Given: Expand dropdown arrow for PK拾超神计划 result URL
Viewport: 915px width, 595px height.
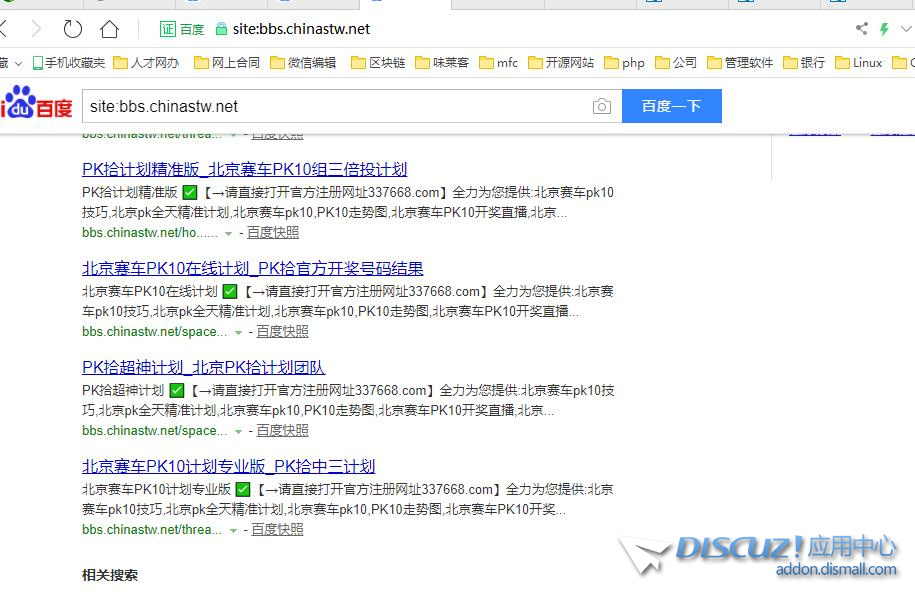Looking at the screenshot, I should (238, 432).
